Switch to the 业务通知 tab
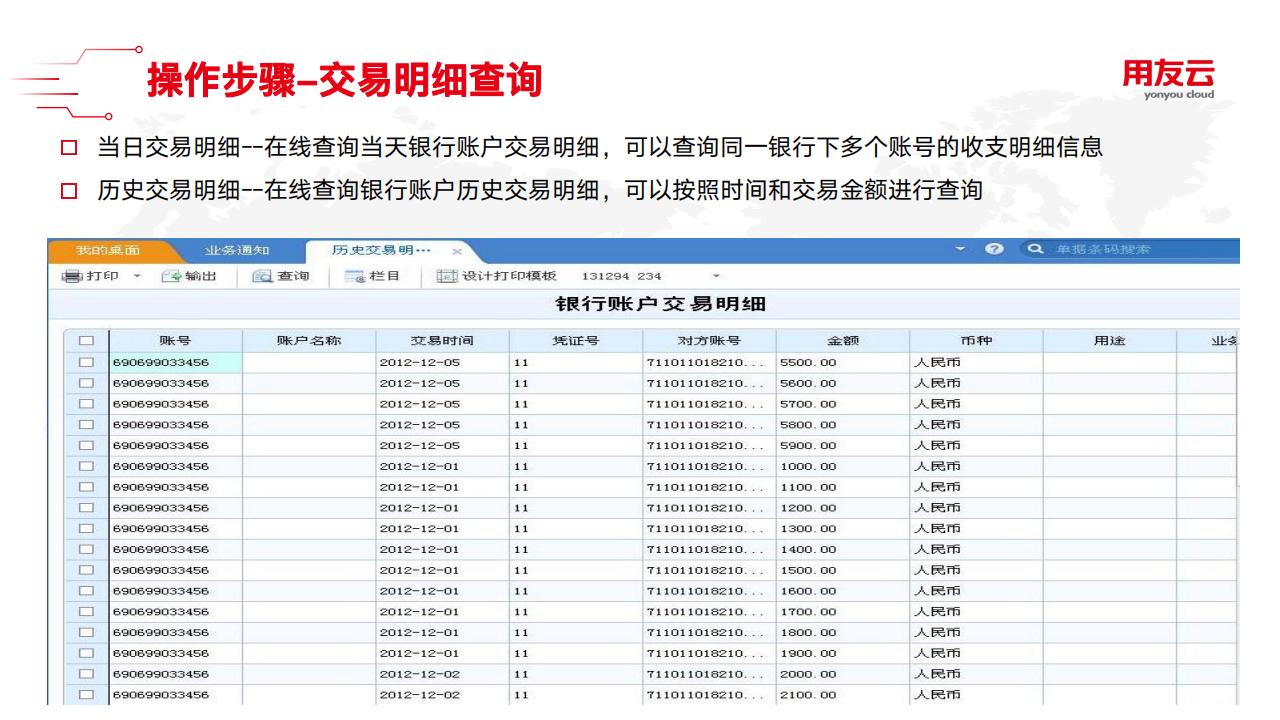The width and height of the screenshot is (1280, 720). 236,249
